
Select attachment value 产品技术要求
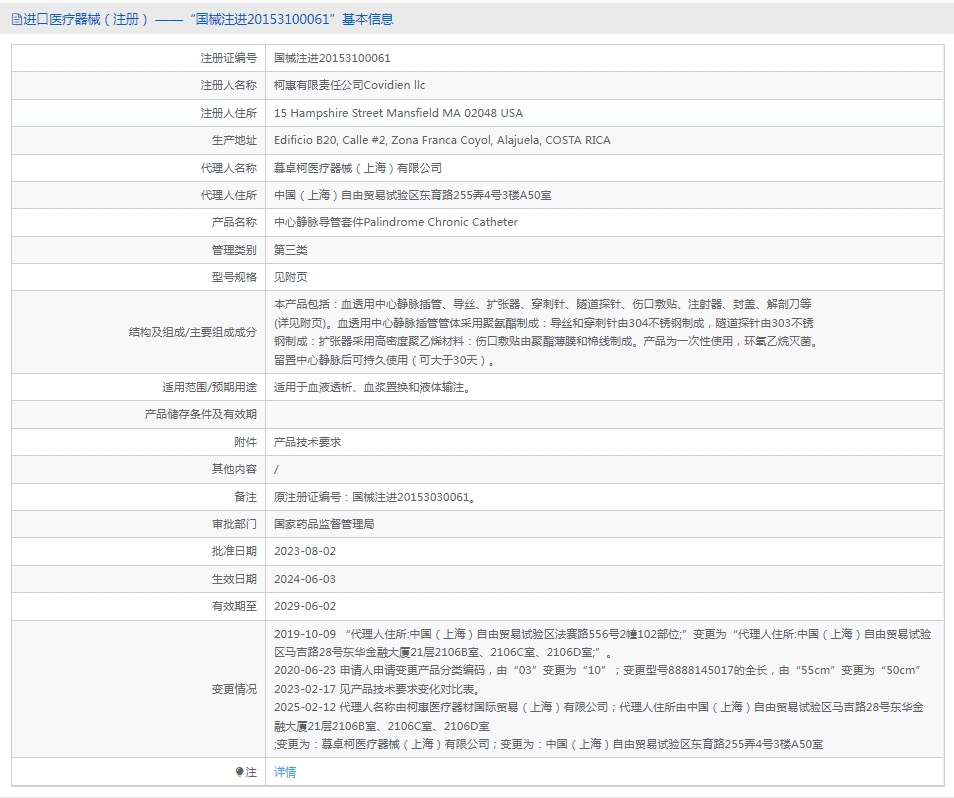pos(307,442)
